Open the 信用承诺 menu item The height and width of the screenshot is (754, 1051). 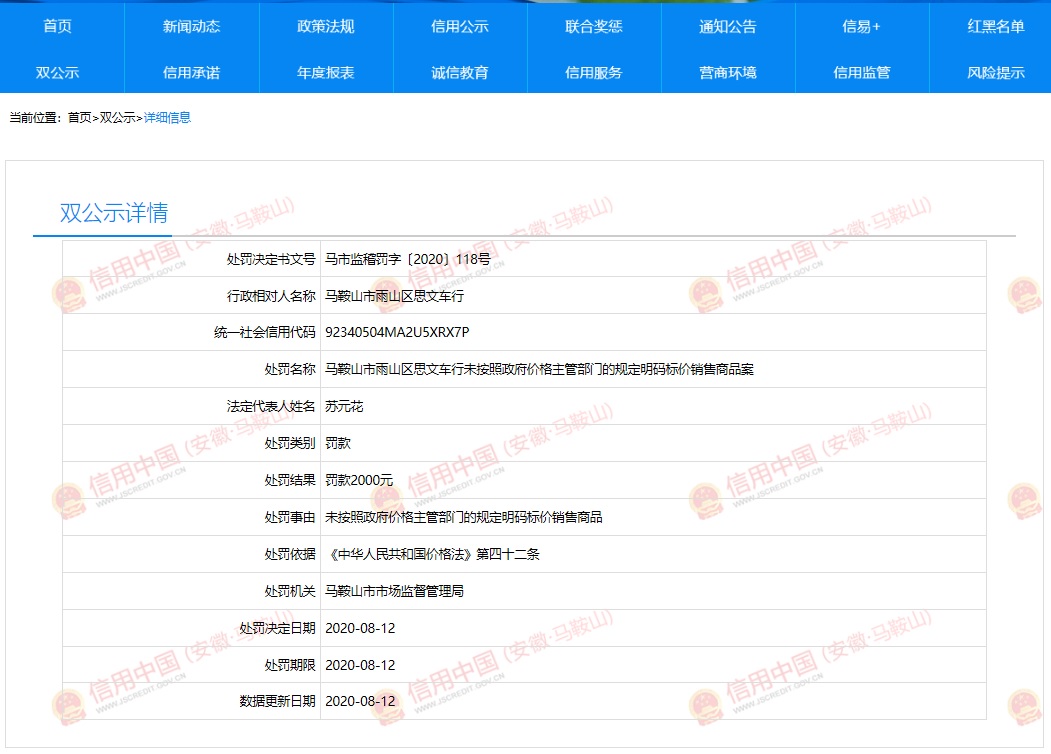pos(191,73)
